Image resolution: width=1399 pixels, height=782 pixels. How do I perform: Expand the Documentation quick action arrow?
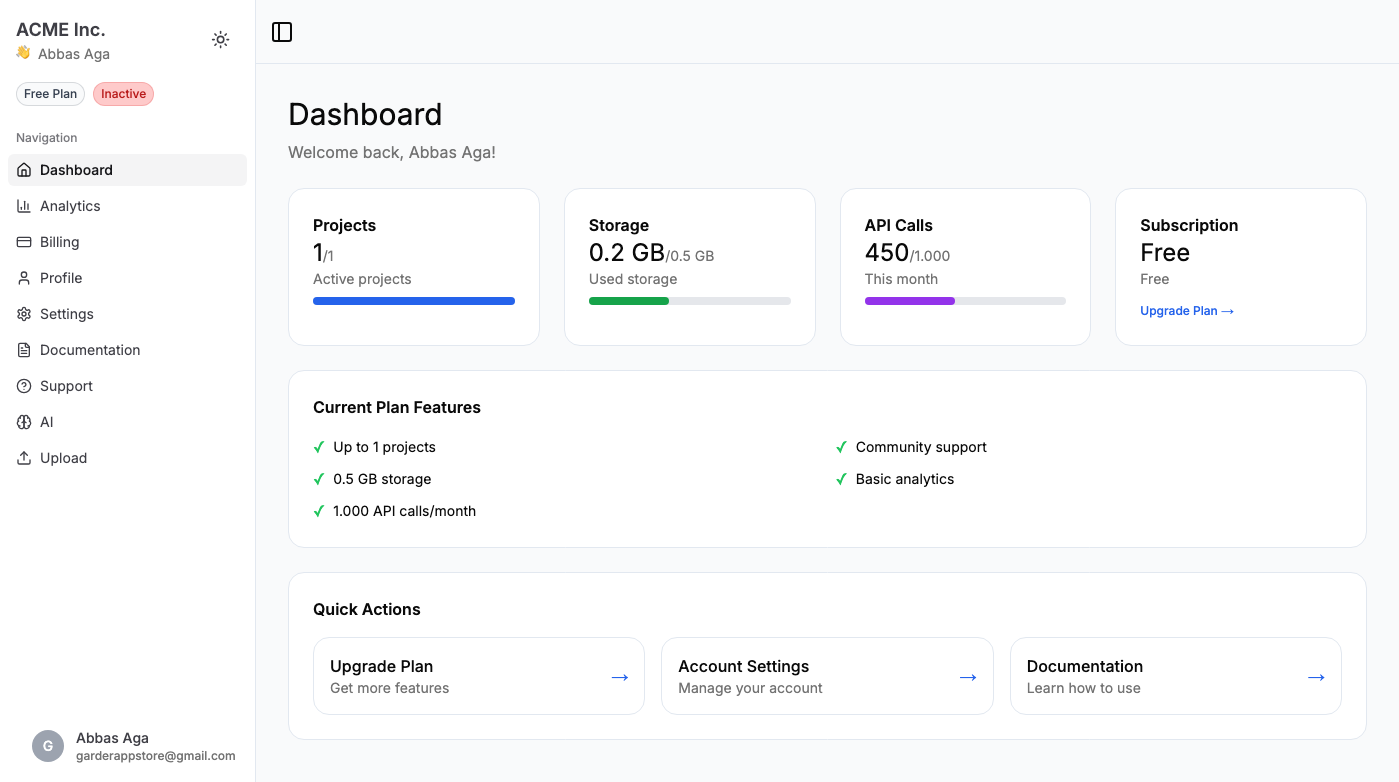(1315, 676)
